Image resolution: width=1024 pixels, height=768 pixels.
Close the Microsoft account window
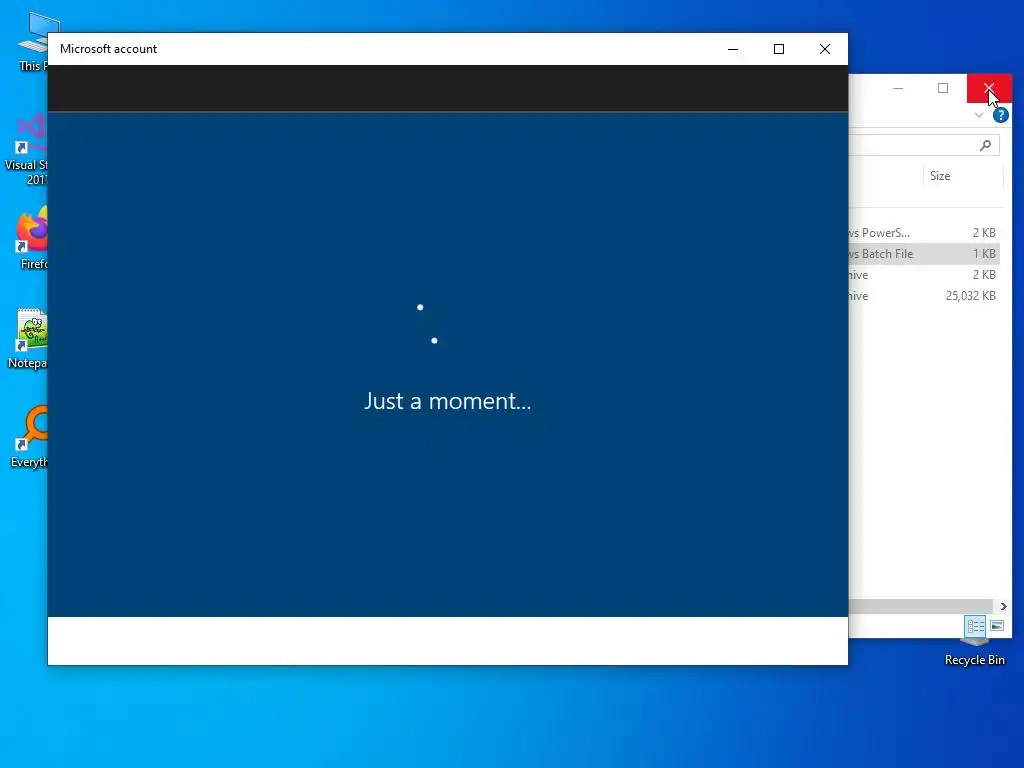pyautogui.click(x=825, y=49)
